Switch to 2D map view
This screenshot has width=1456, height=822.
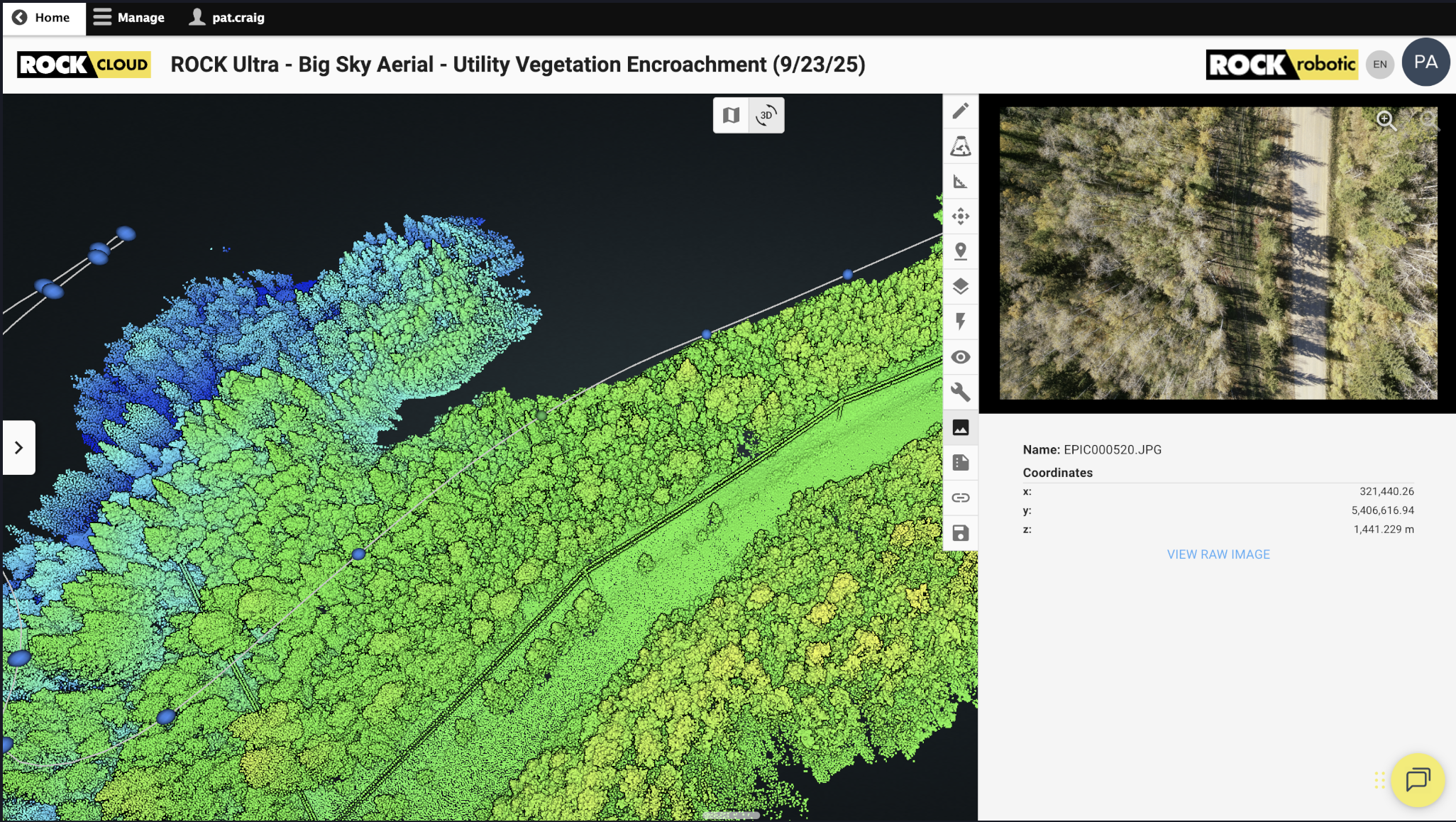pos(731,115)
